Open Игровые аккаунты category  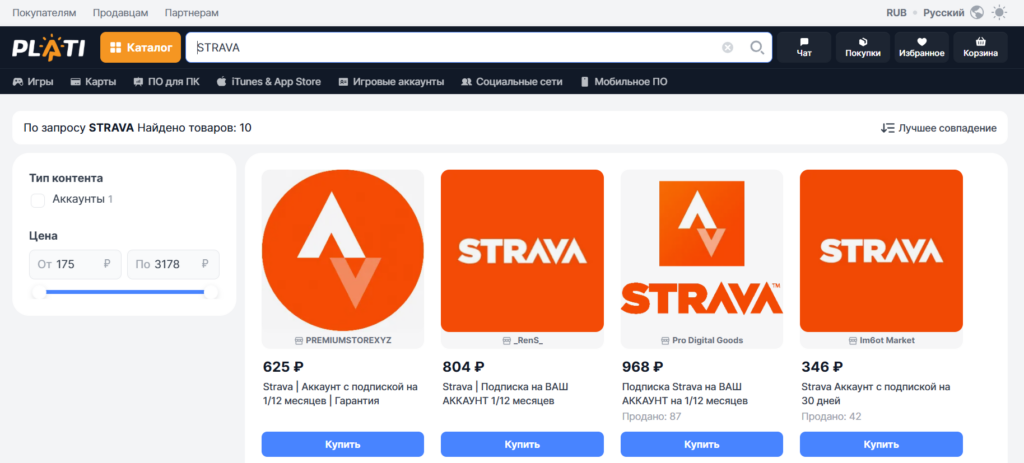point(391,82)
